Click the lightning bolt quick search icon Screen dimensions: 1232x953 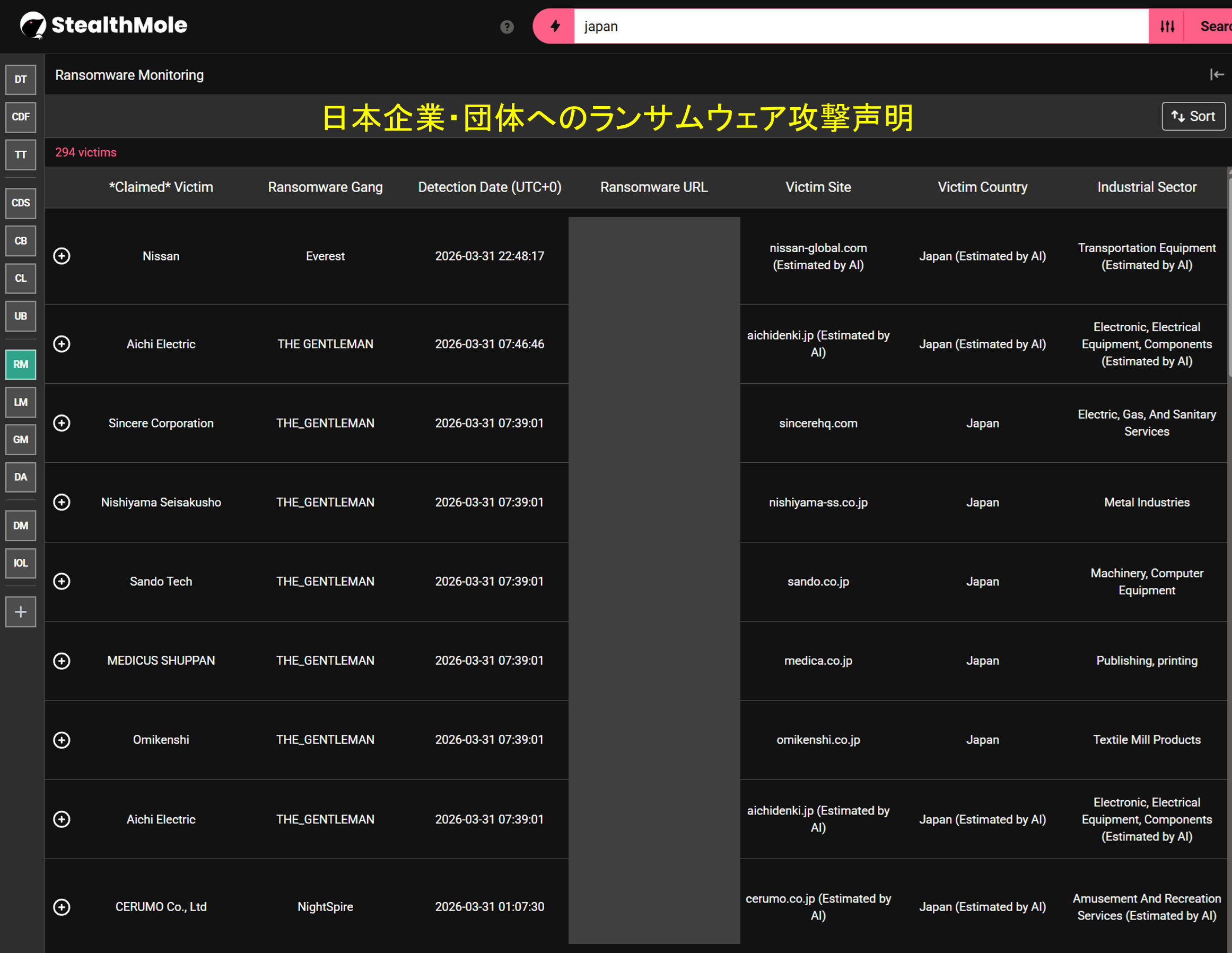pyautogui.click(x=555, y=26)
